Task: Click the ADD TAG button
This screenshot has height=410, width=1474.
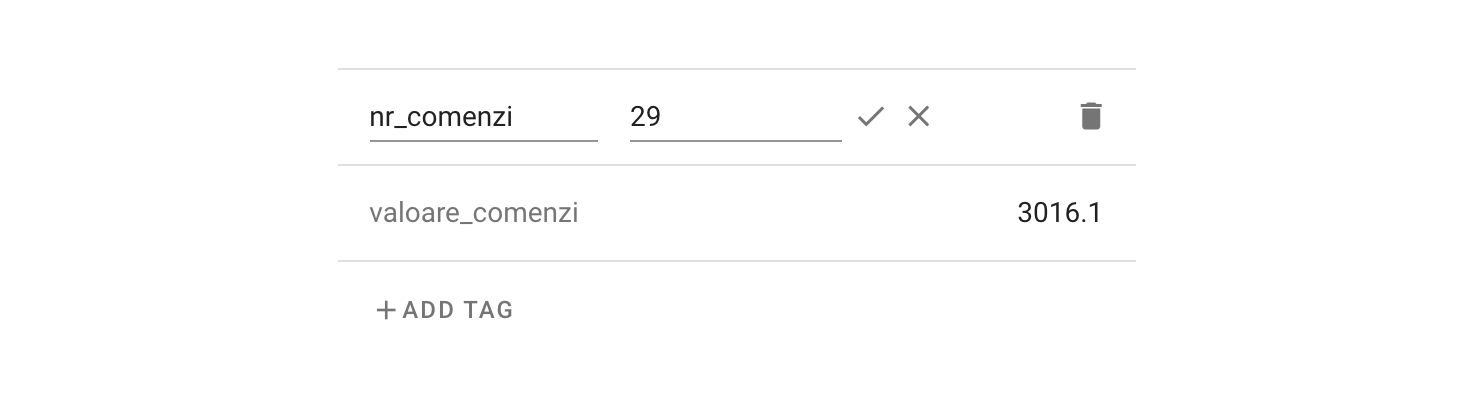Action: pos(445,310)
